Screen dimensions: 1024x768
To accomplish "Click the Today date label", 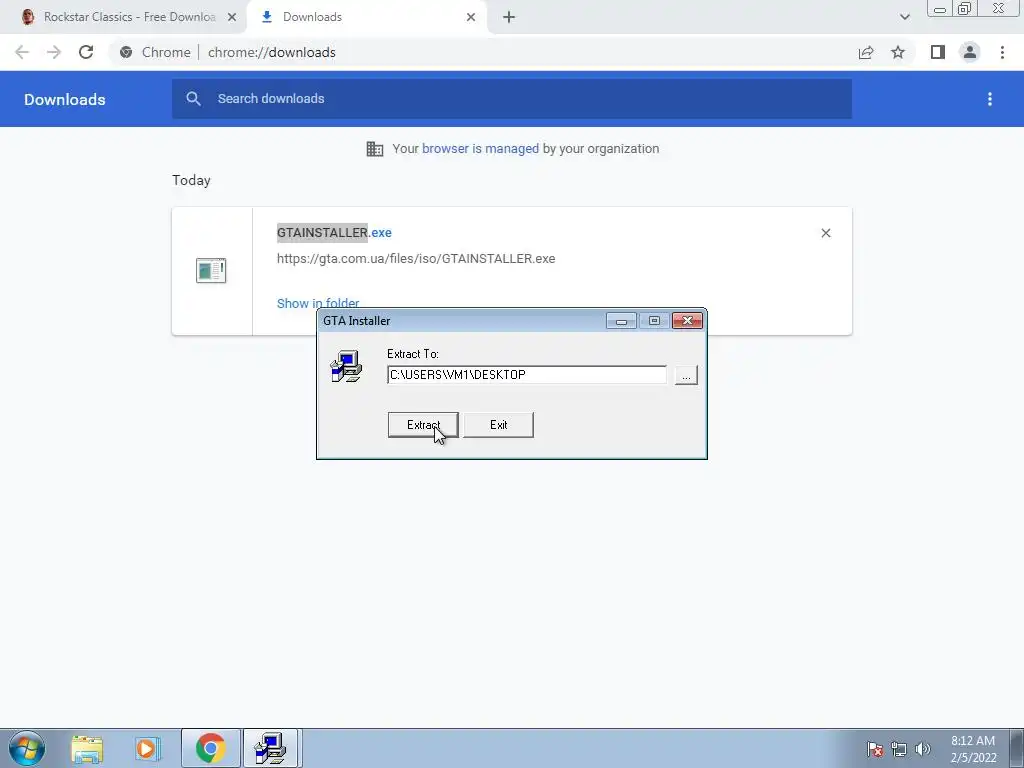I will [191, 180].
